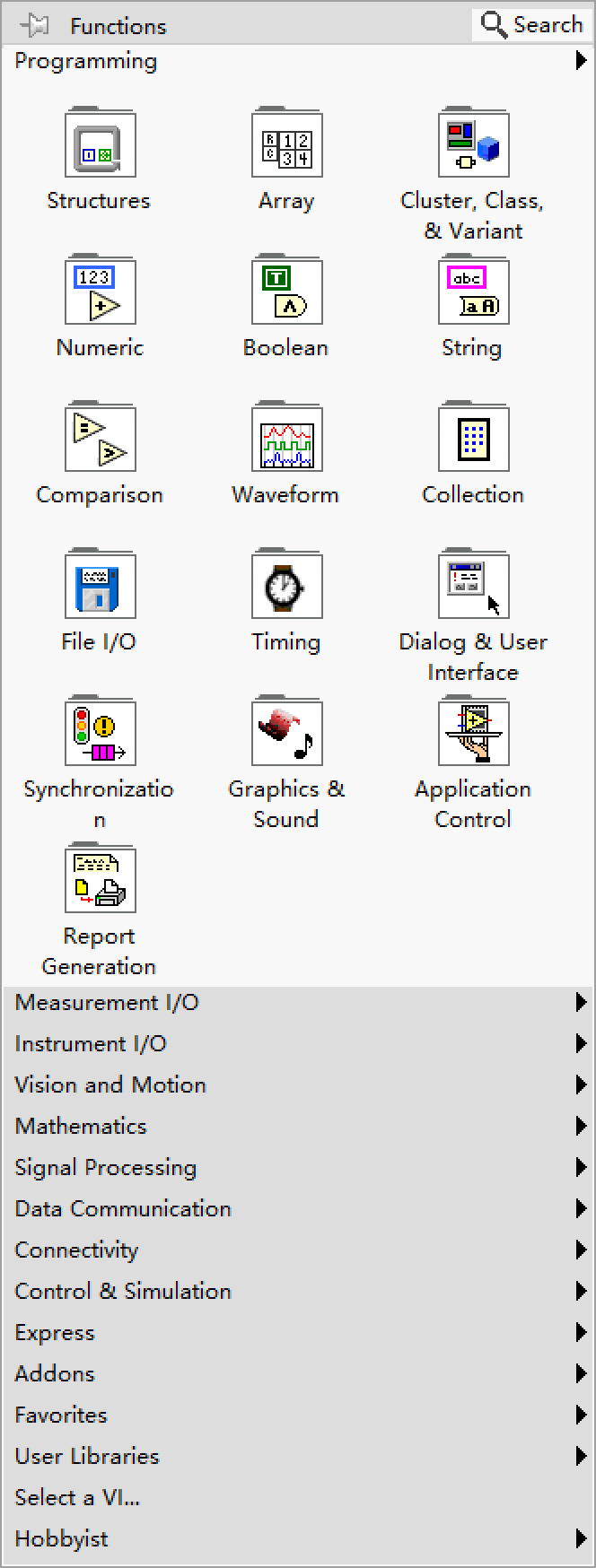Collapse the Programming category arrow
This screenshot has height=1568, width=596.
pyautogui.click(x=582, y=61)
